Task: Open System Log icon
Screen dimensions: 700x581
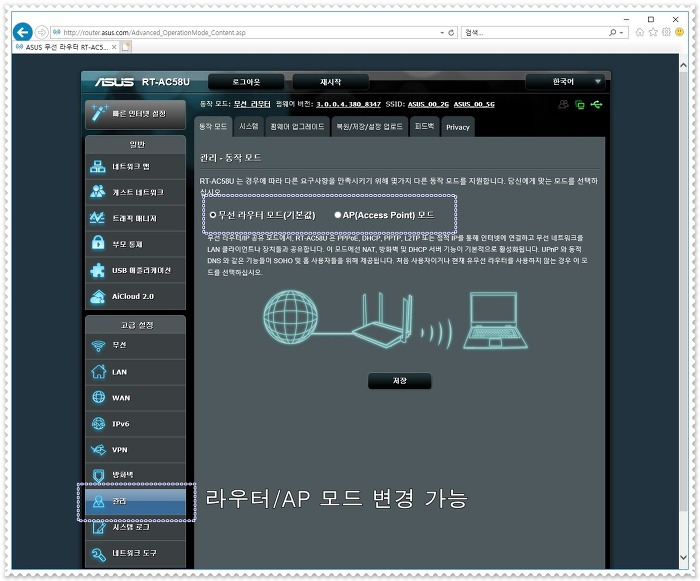Action: (x=98, y=527)
